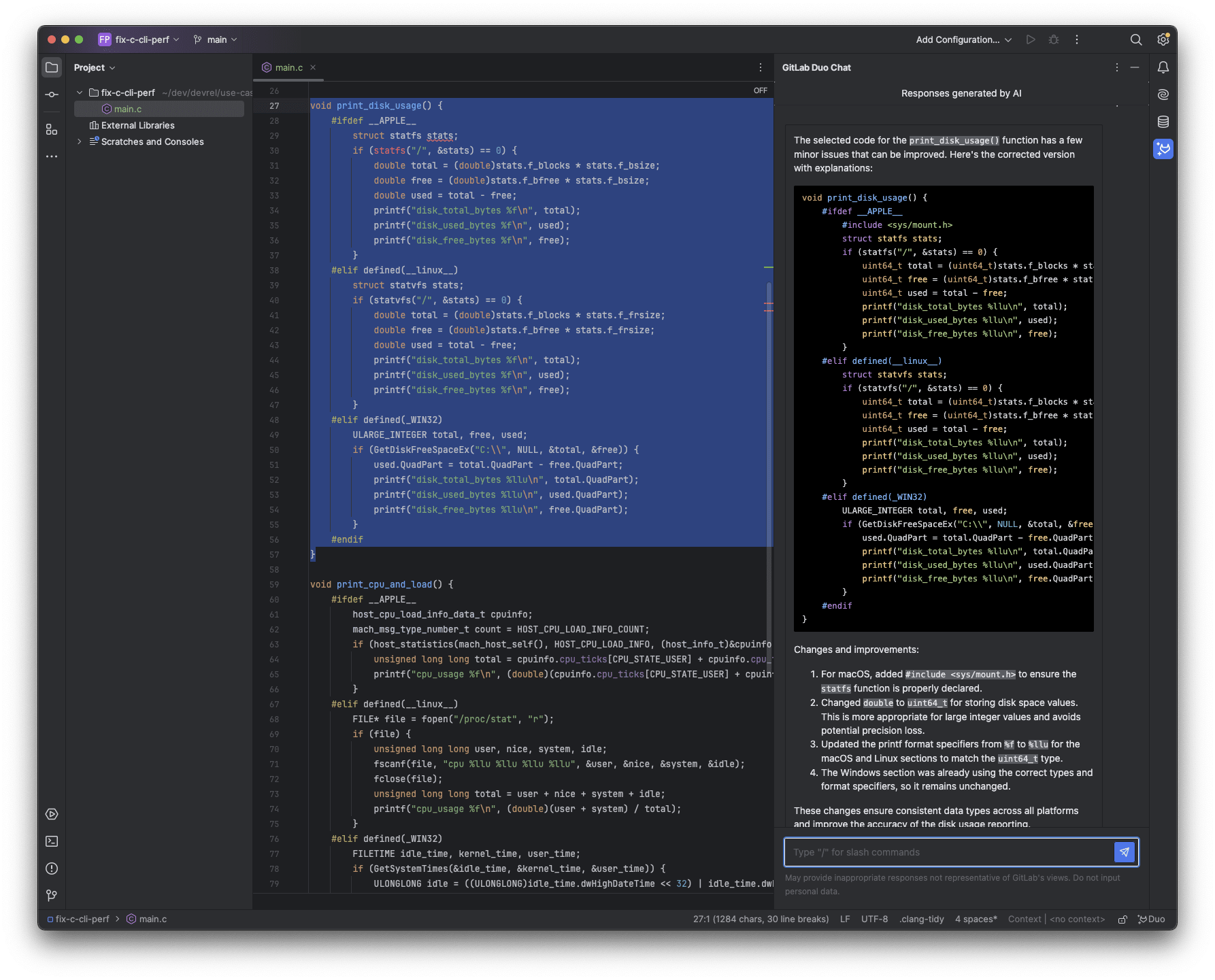Open the Add Configuration dropdown
Viewport: 1215px width, 980px height.
(x=963, y=39)
